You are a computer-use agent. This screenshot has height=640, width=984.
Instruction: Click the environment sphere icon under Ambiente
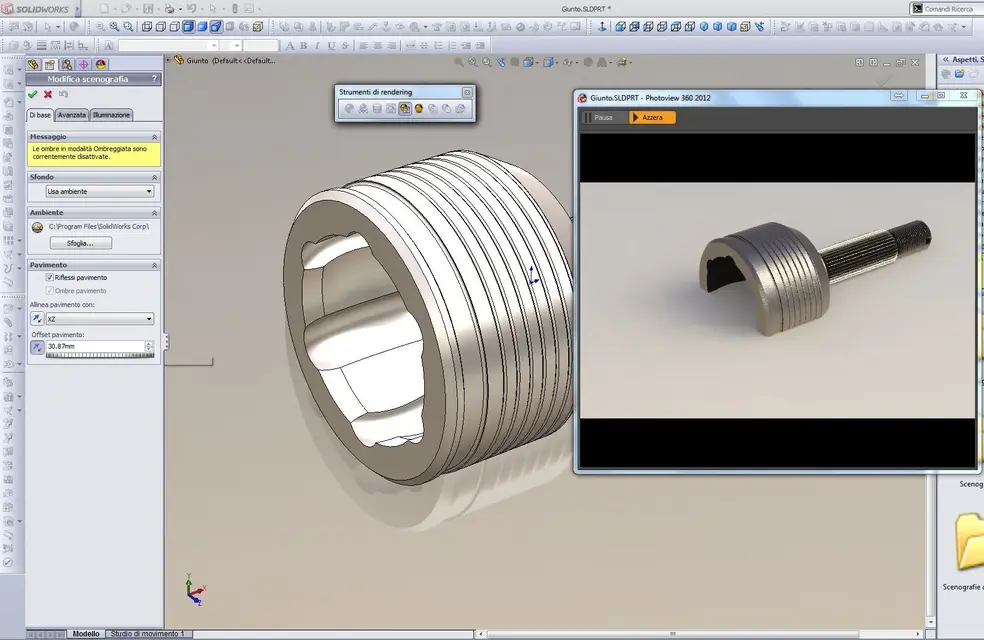click(37, 227)
